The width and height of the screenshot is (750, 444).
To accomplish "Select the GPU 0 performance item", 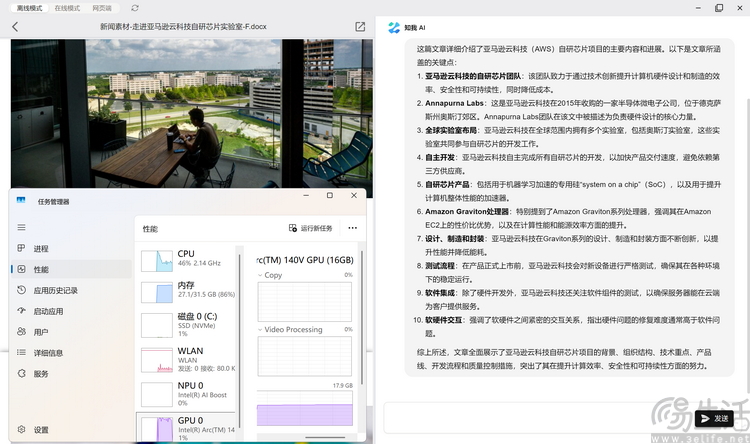I will pos(188,427).
